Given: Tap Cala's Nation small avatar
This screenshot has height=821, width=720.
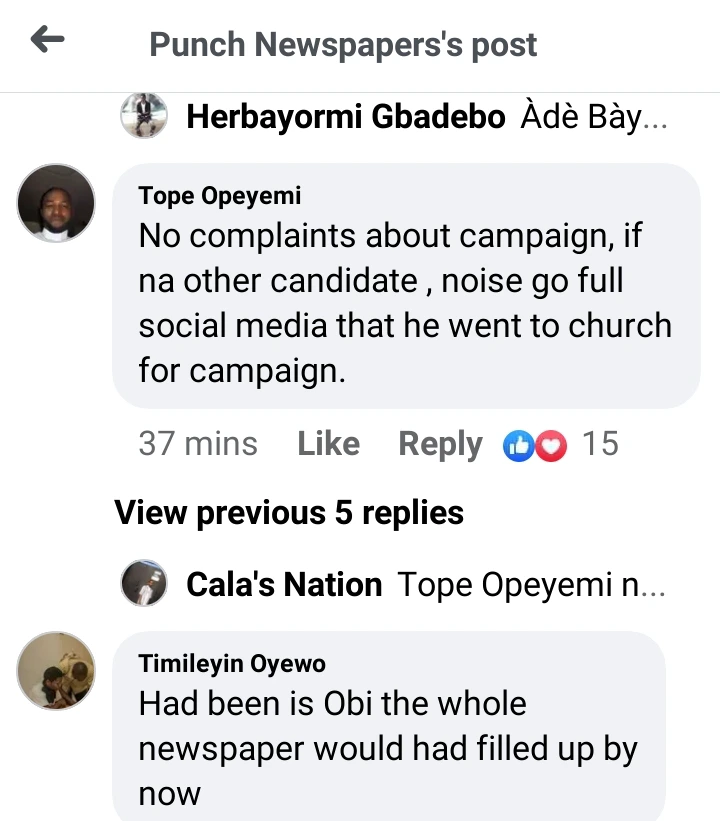Looking at the screenshot, I should tap(144, 583).
